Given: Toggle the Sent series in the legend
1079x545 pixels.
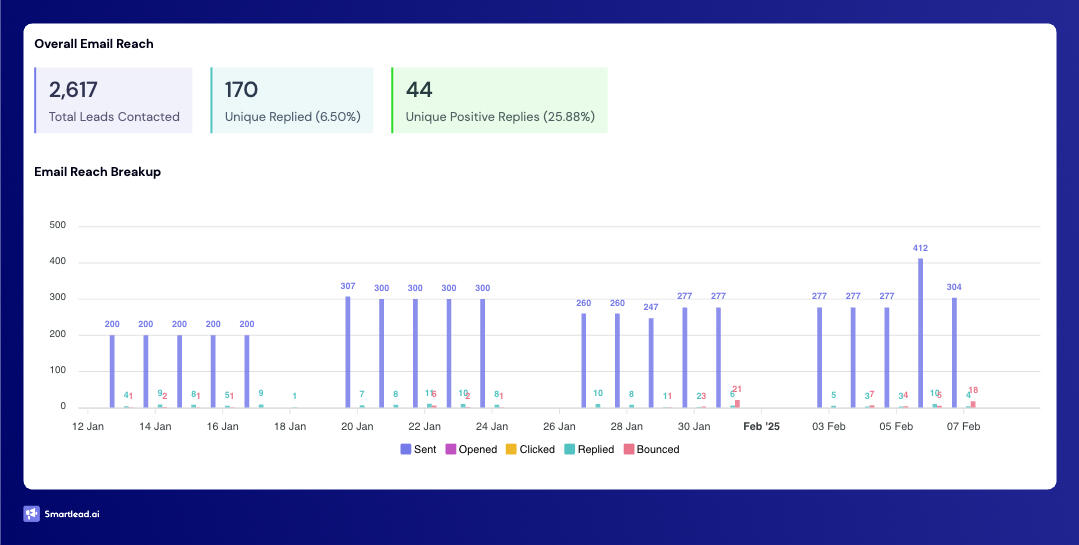Looking at the screenshot, I should click(418, 449).
